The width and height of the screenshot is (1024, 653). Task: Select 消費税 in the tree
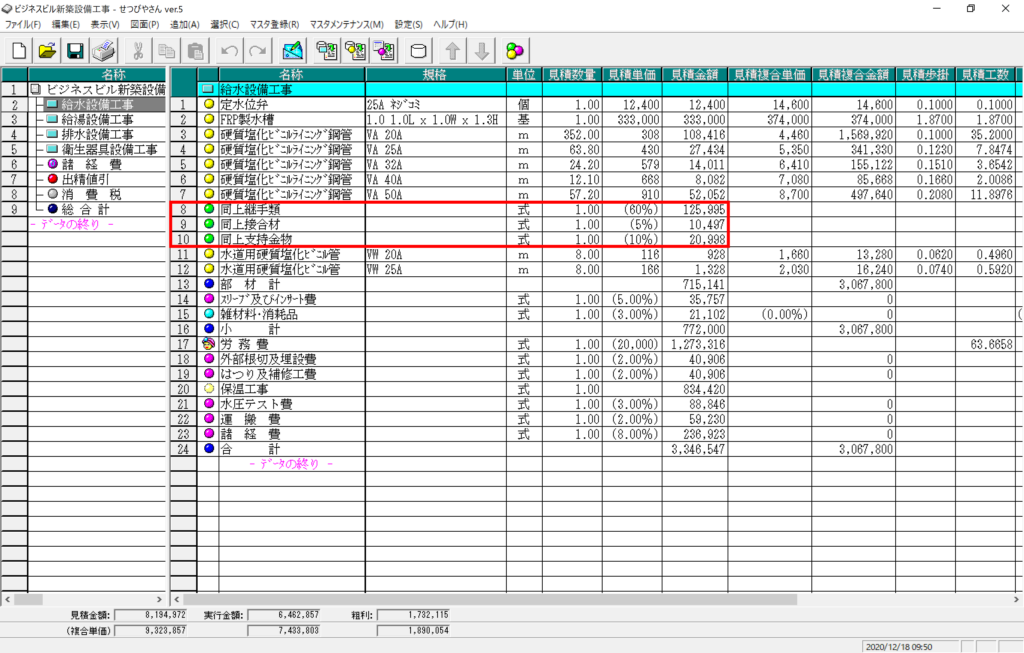click(91, 195)
